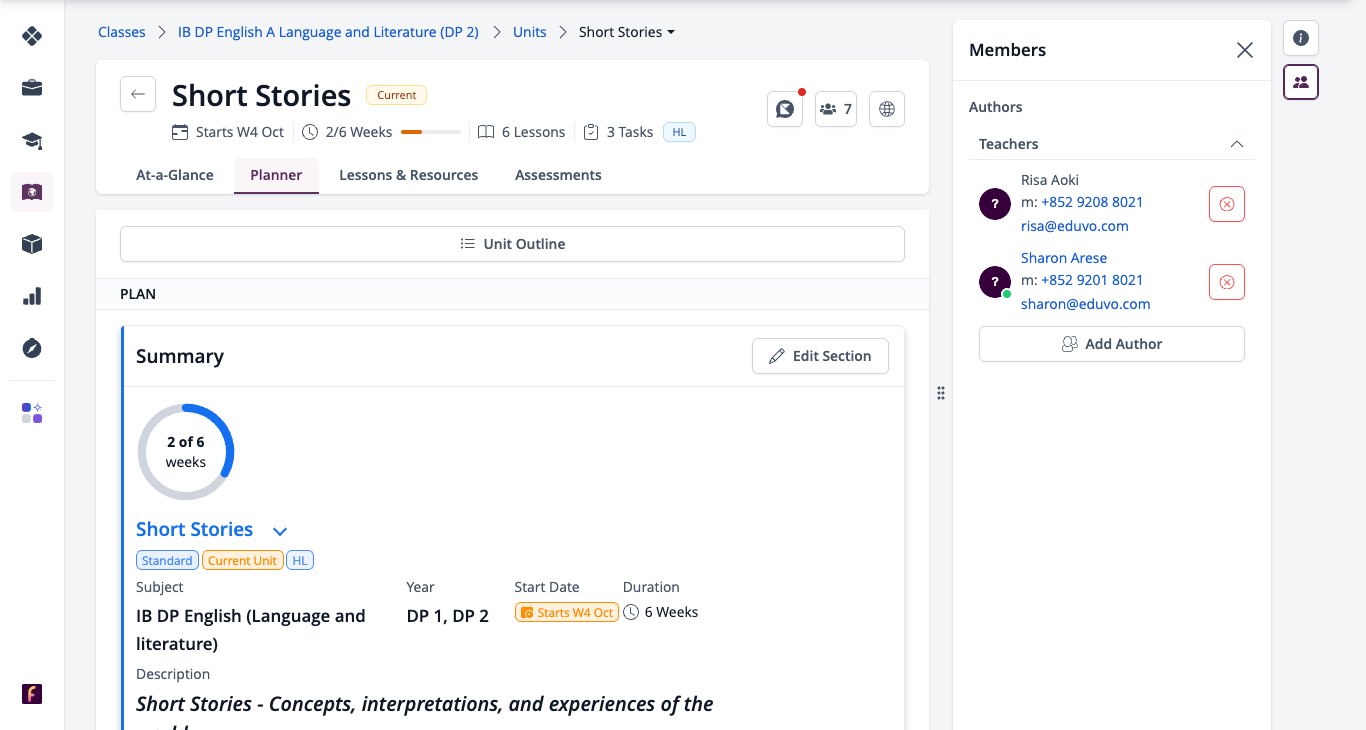Click the globe icon button
The height and width of the screenshot is (730, 1366).
click(x=887, y=109)
